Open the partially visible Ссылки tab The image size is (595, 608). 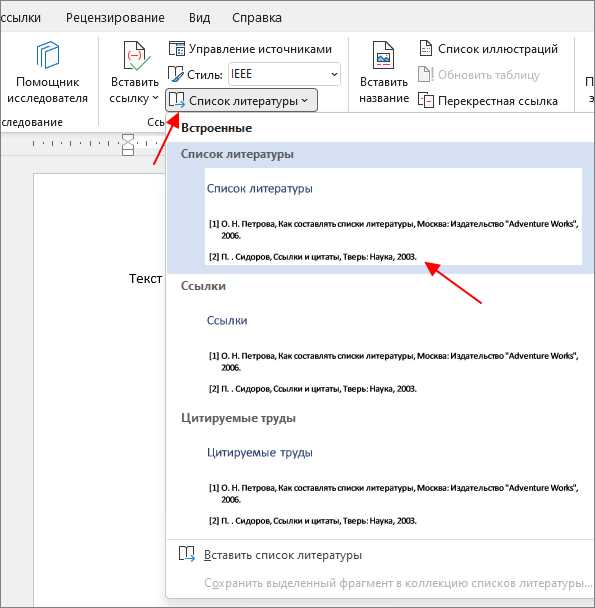click(20, 18)
